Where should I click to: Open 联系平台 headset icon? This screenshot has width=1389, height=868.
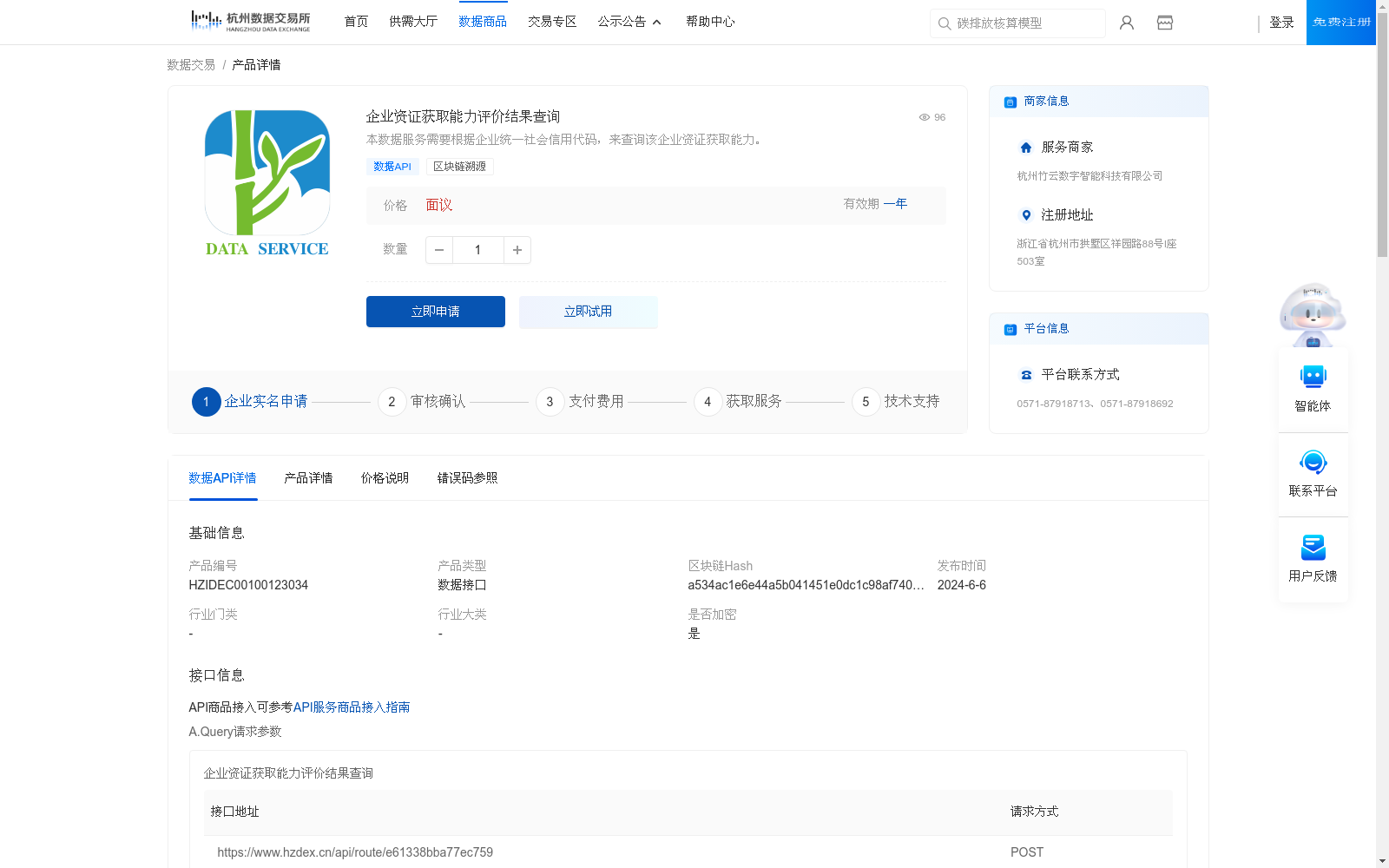click(x=1313, y=462)
